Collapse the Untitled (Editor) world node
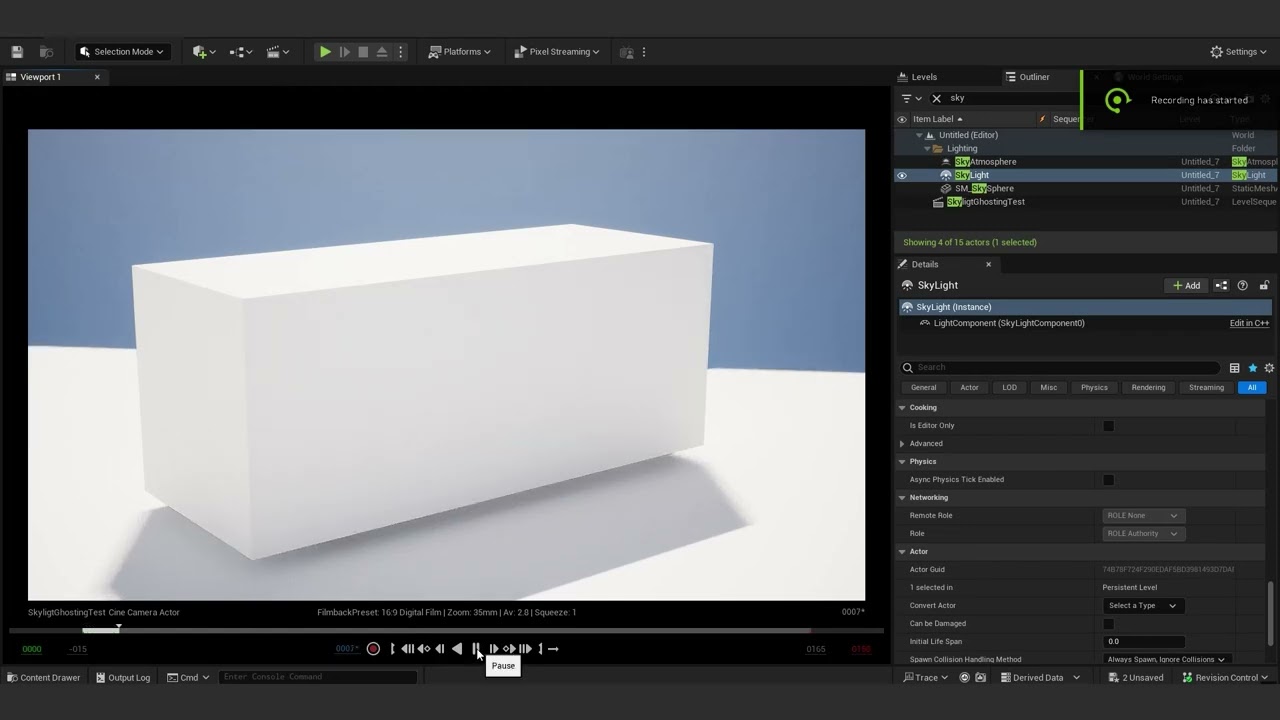1280x720 pixels. (919, 135)
